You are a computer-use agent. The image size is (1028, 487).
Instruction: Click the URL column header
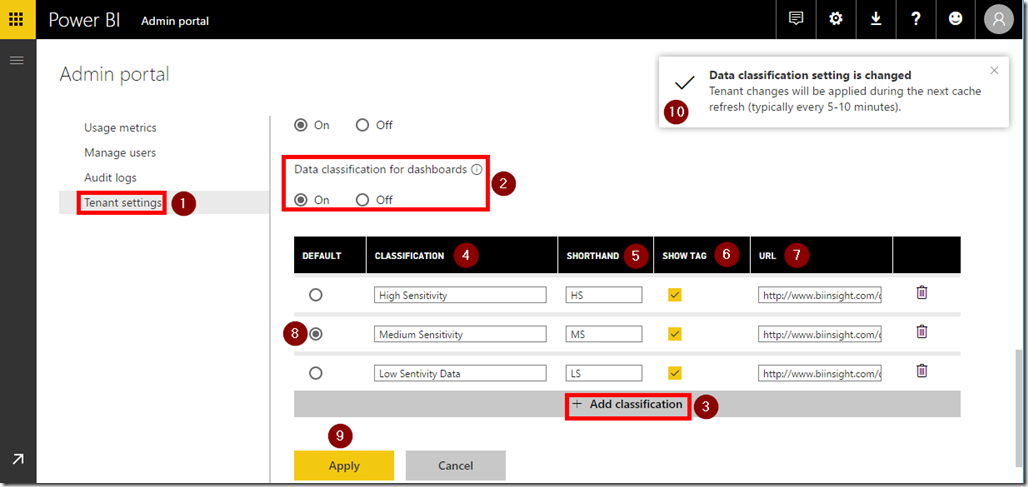tap(766, 256)
